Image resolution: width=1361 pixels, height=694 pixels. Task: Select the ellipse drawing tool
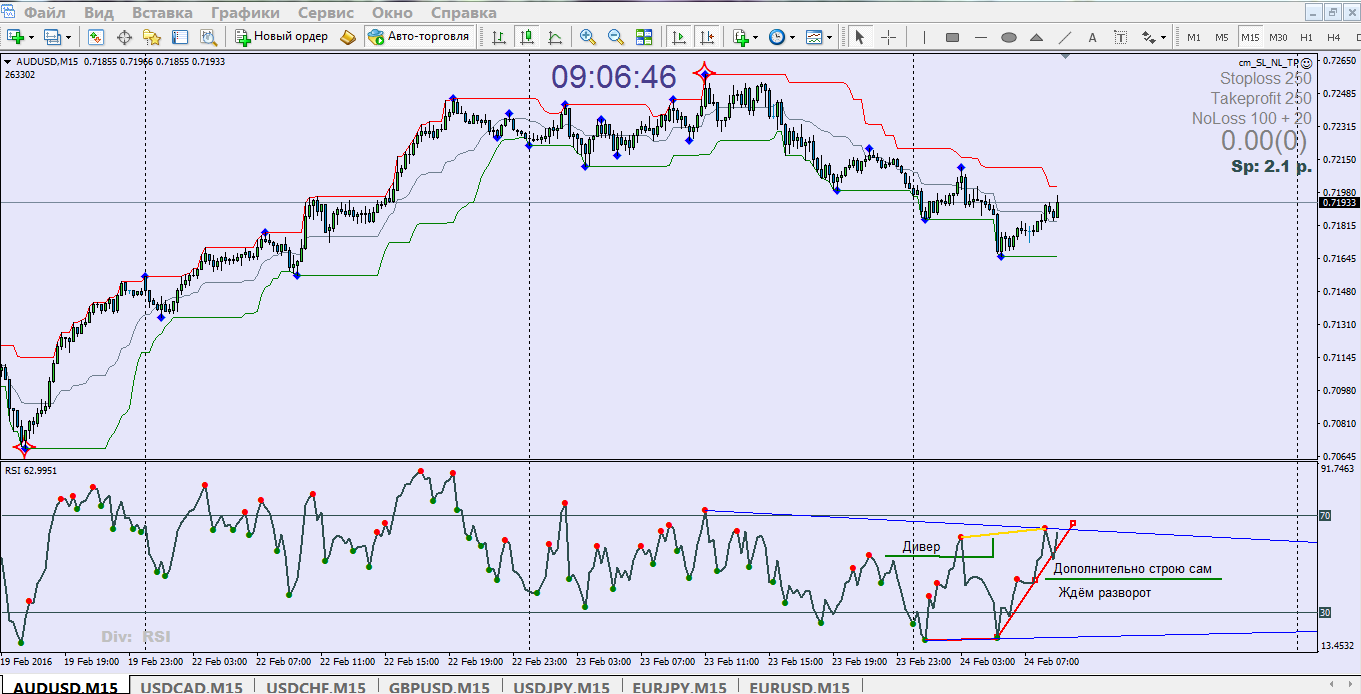pos(1009,37)
